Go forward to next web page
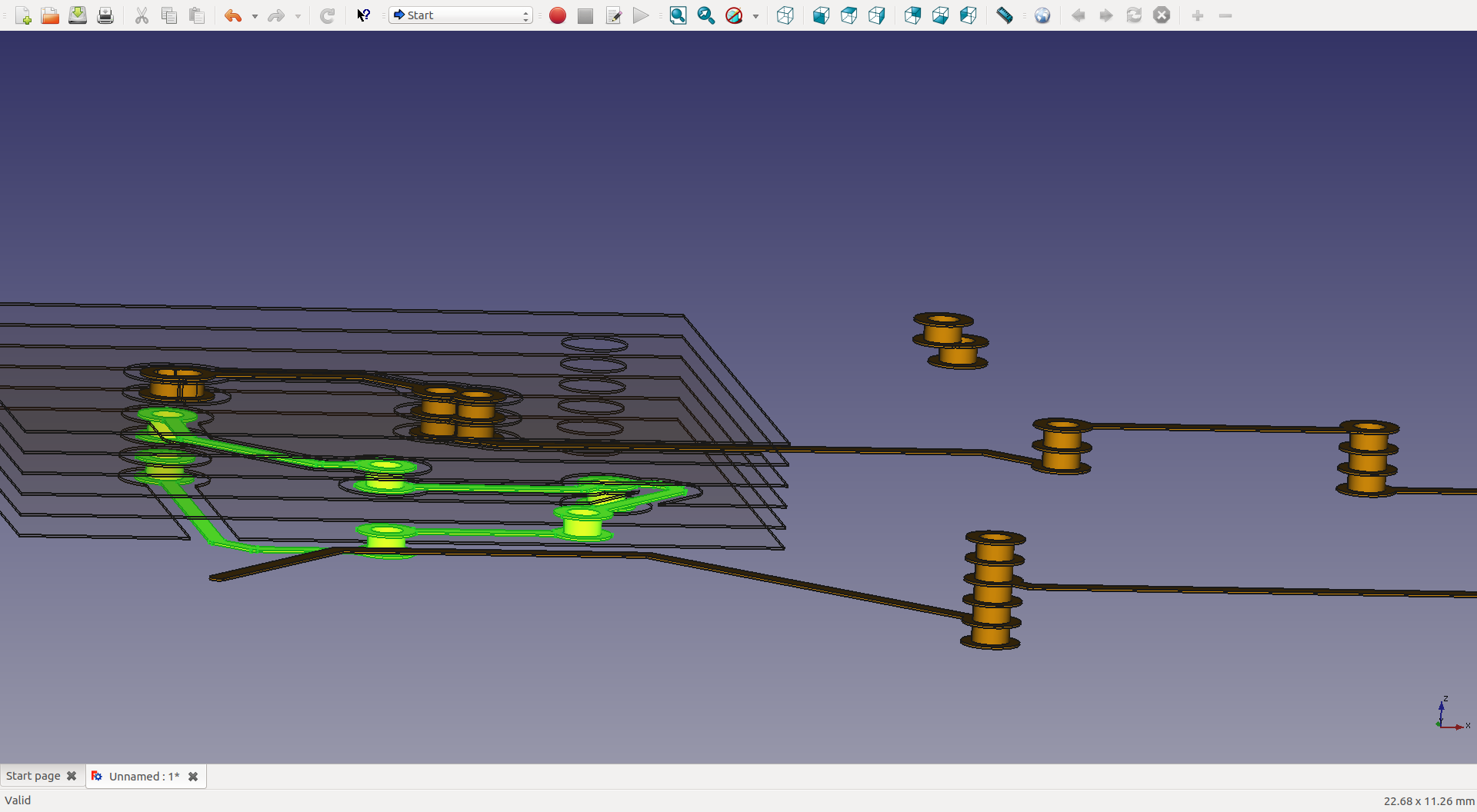The height and width of the screenshot is (812, 1477). [1106, 15]
